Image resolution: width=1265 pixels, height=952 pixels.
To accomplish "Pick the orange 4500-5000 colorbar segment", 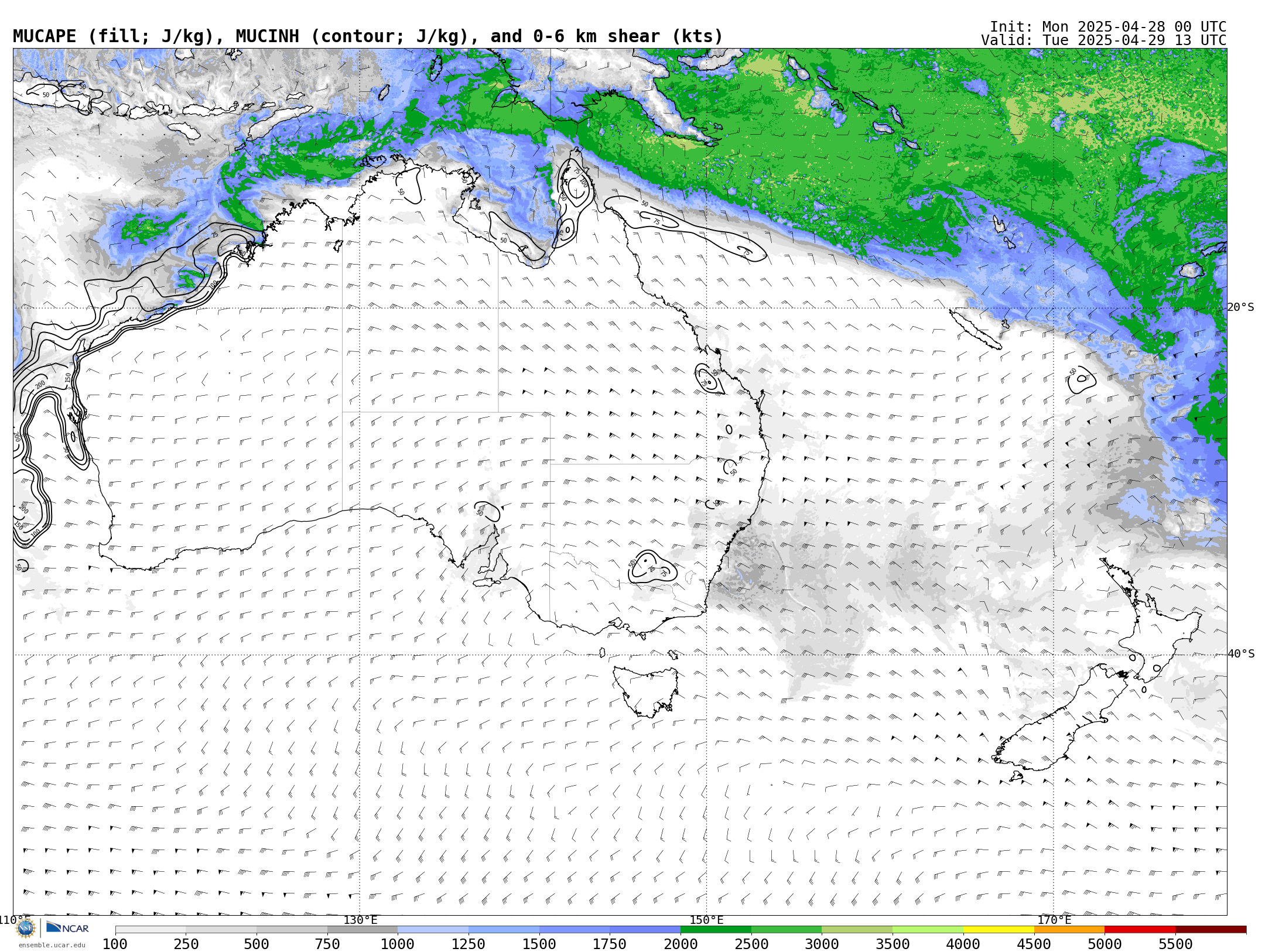I will pos(1069,930).
